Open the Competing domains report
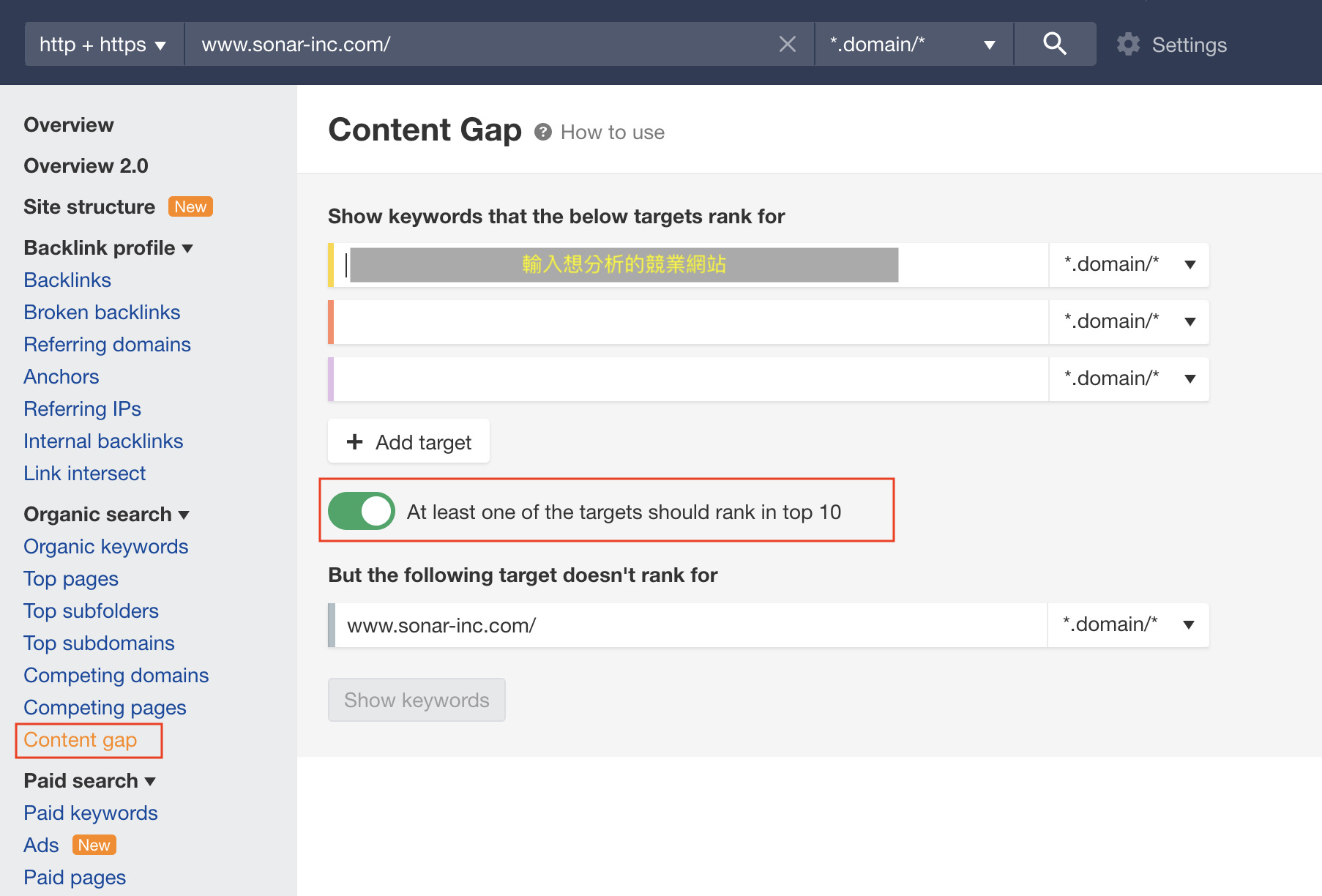Screen dimensions: 1322x896 pos(116,676)
